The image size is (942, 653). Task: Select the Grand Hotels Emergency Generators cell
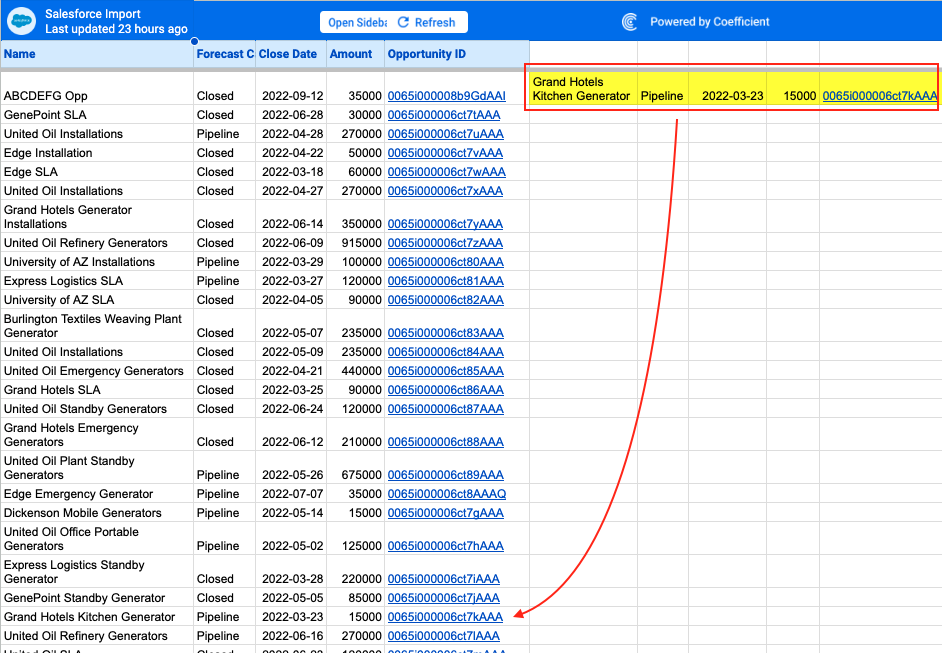(97, 435)
